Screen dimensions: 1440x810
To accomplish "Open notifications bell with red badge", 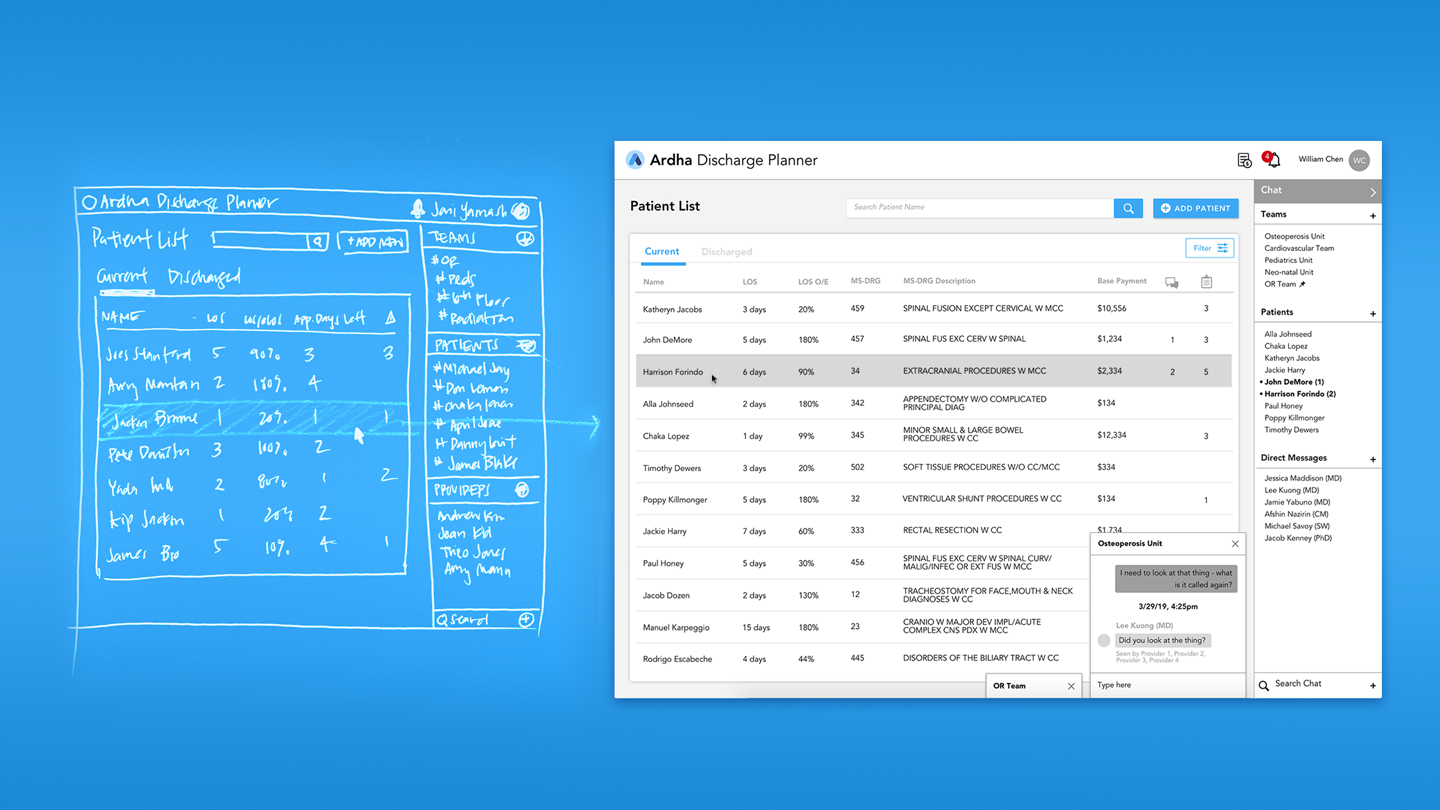I will click(x=1272, y=159).
